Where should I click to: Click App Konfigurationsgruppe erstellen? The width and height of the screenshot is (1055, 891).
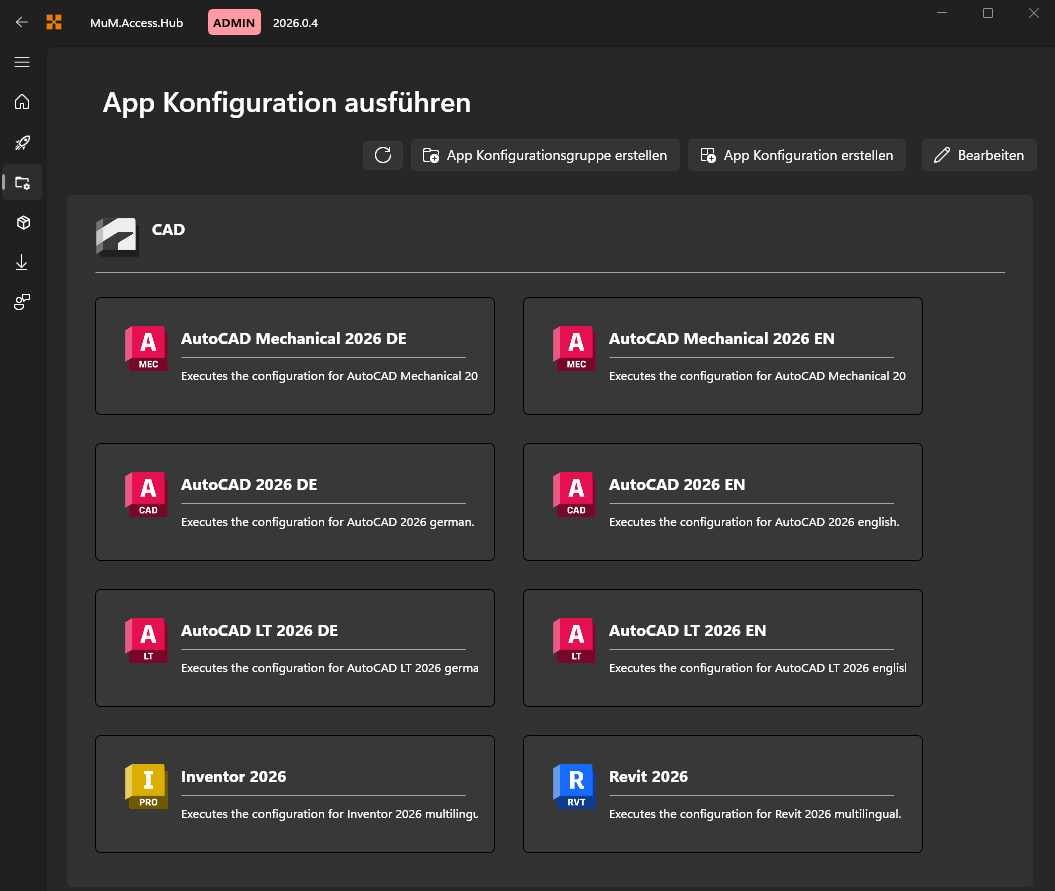545,155
